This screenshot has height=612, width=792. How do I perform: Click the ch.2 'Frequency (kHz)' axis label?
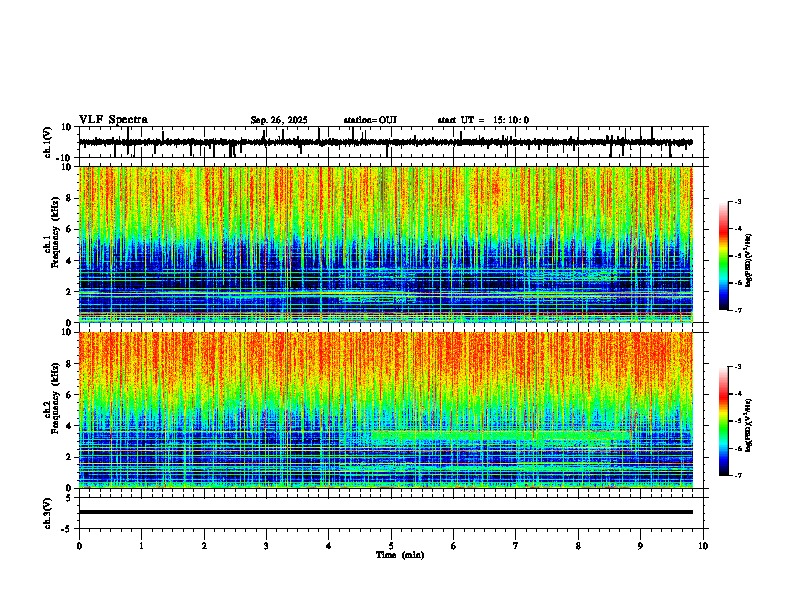pos(55,398)
